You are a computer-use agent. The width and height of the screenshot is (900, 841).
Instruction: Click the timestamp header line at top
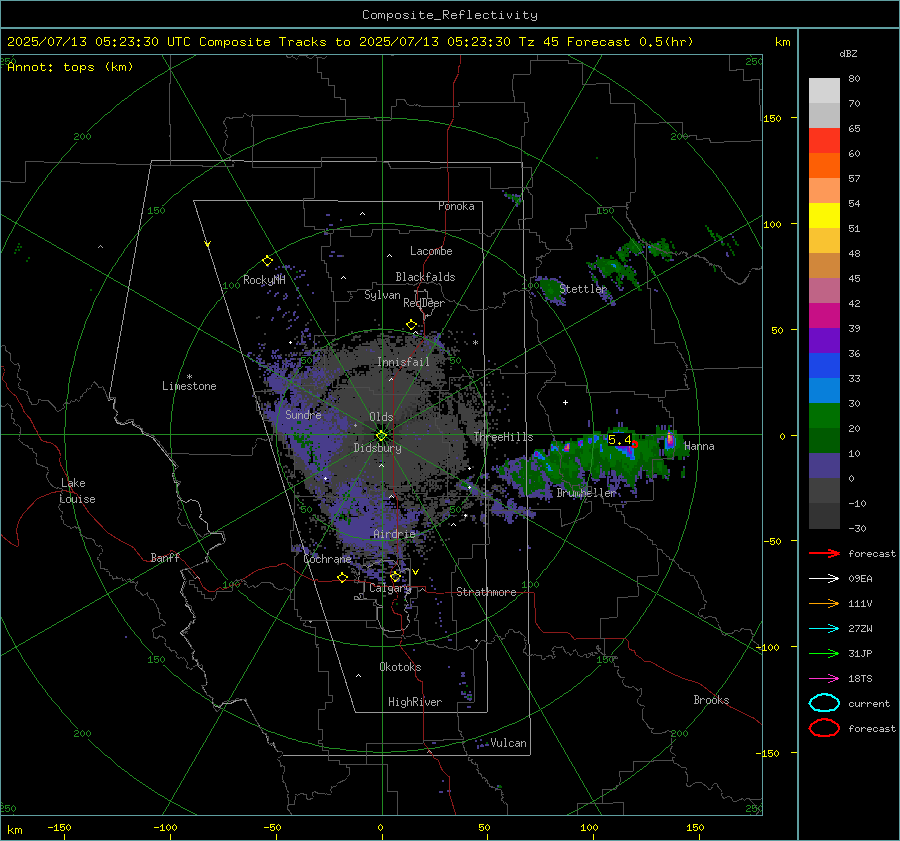click(x=350, y=42)
